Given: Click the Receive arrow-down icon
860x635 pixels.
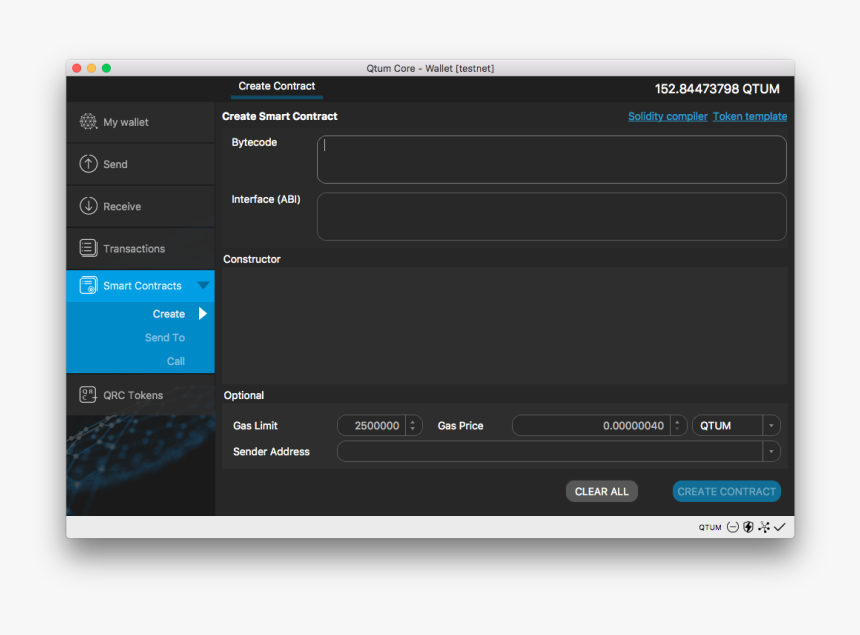Looking at the screenshot, I should point(88,206).
